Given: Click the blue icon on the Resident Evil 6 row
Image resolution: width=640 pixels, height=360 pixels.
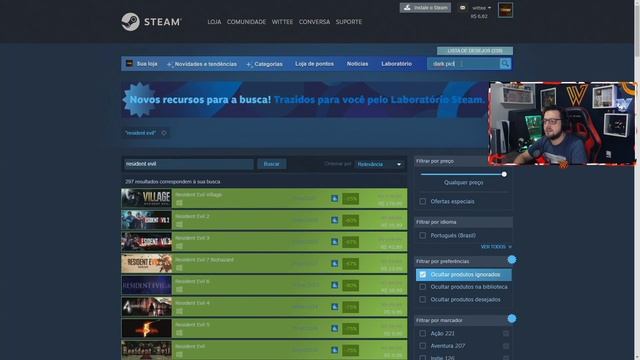Looking at the screenshot, I should (334, 285).
